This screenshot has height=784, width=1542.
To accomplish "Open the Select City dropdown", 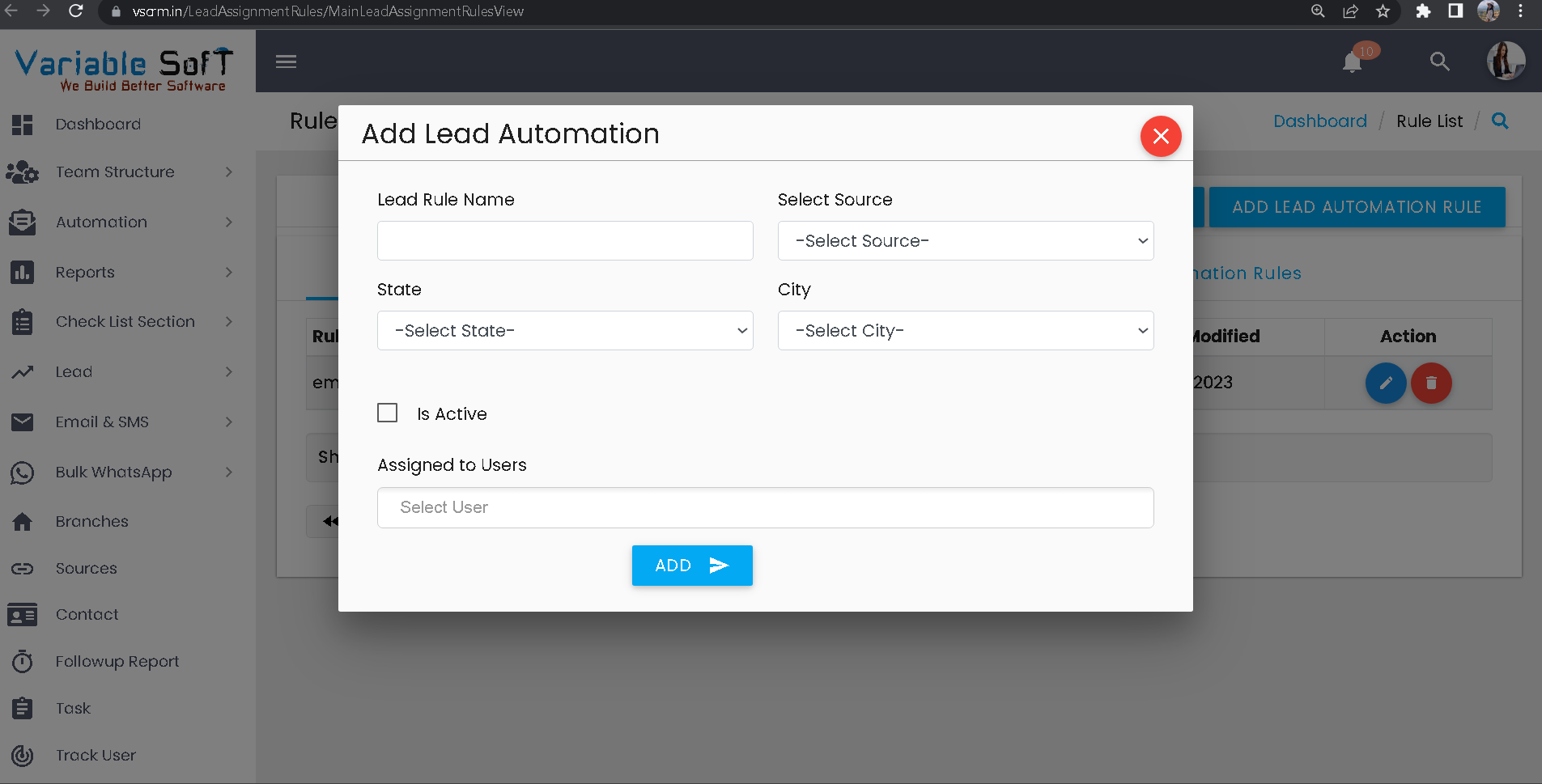I will coord(965,331).
